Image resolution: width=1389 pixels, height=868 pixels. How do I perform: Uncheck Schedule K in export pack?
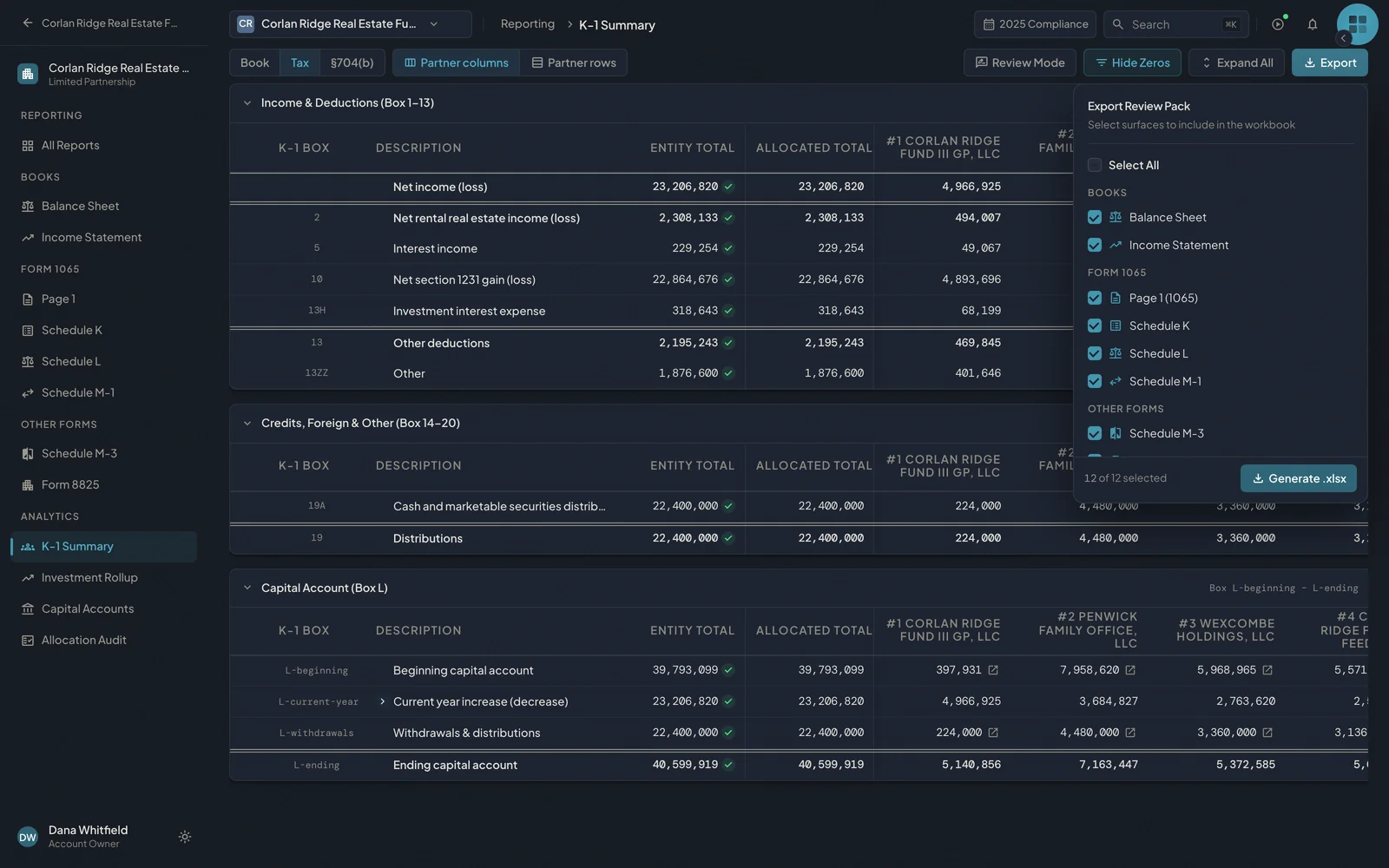1095,325
